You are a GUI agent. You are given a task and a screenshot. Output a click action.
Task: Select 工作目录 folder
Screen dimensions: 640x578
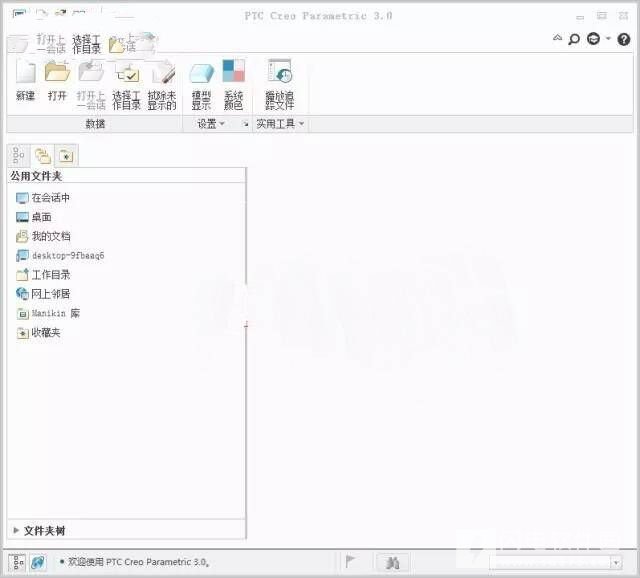click(43, 275)
